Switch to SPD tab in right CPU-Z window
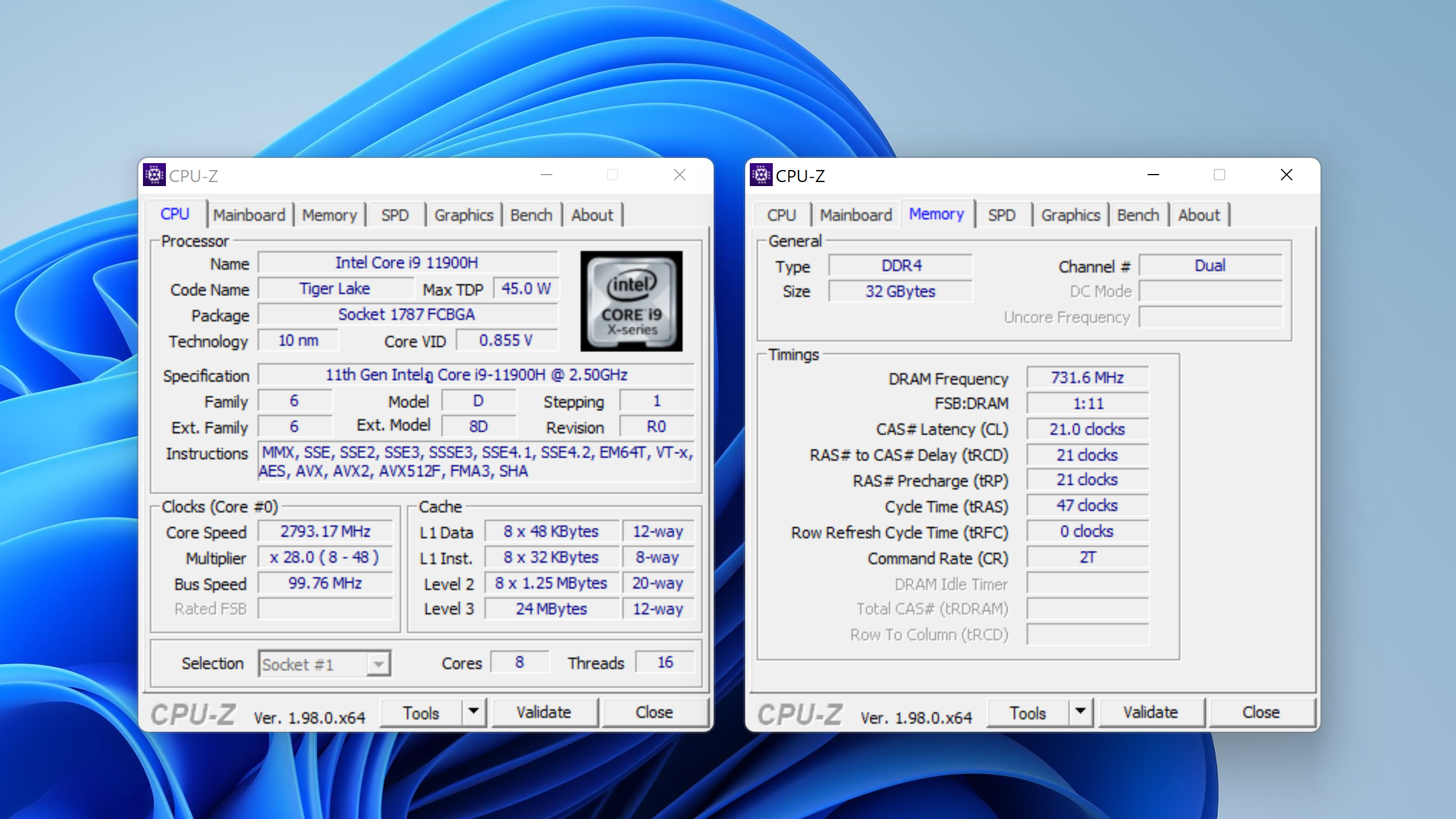Image resolution: width=1456 pixels, height=819 pixels. pyautogui.click(x=1002, y=215)
